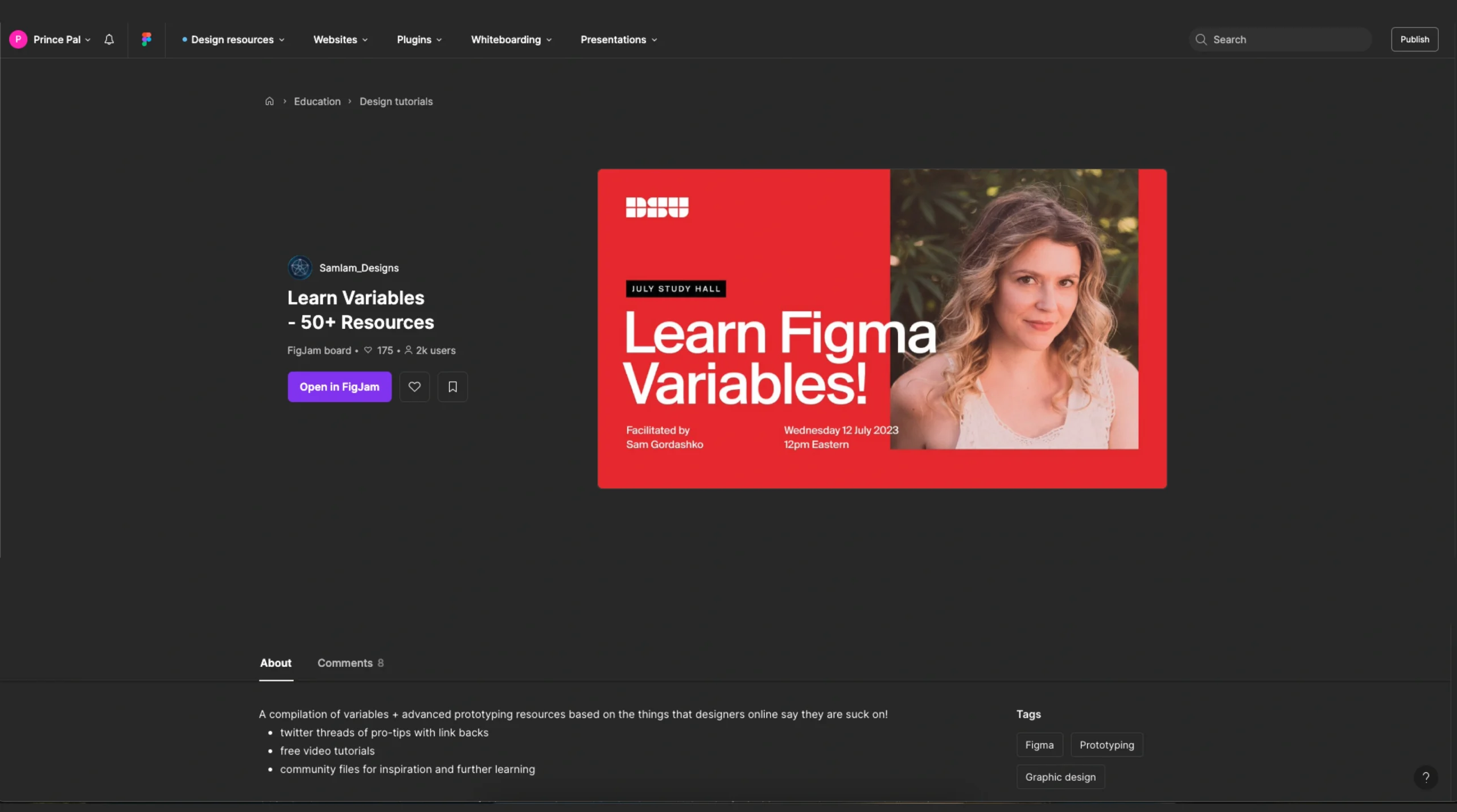The width and height of the screenshot is (1457, 812).
Task: Open the Whiteboarding menu
Action: [x=511, y=39]
